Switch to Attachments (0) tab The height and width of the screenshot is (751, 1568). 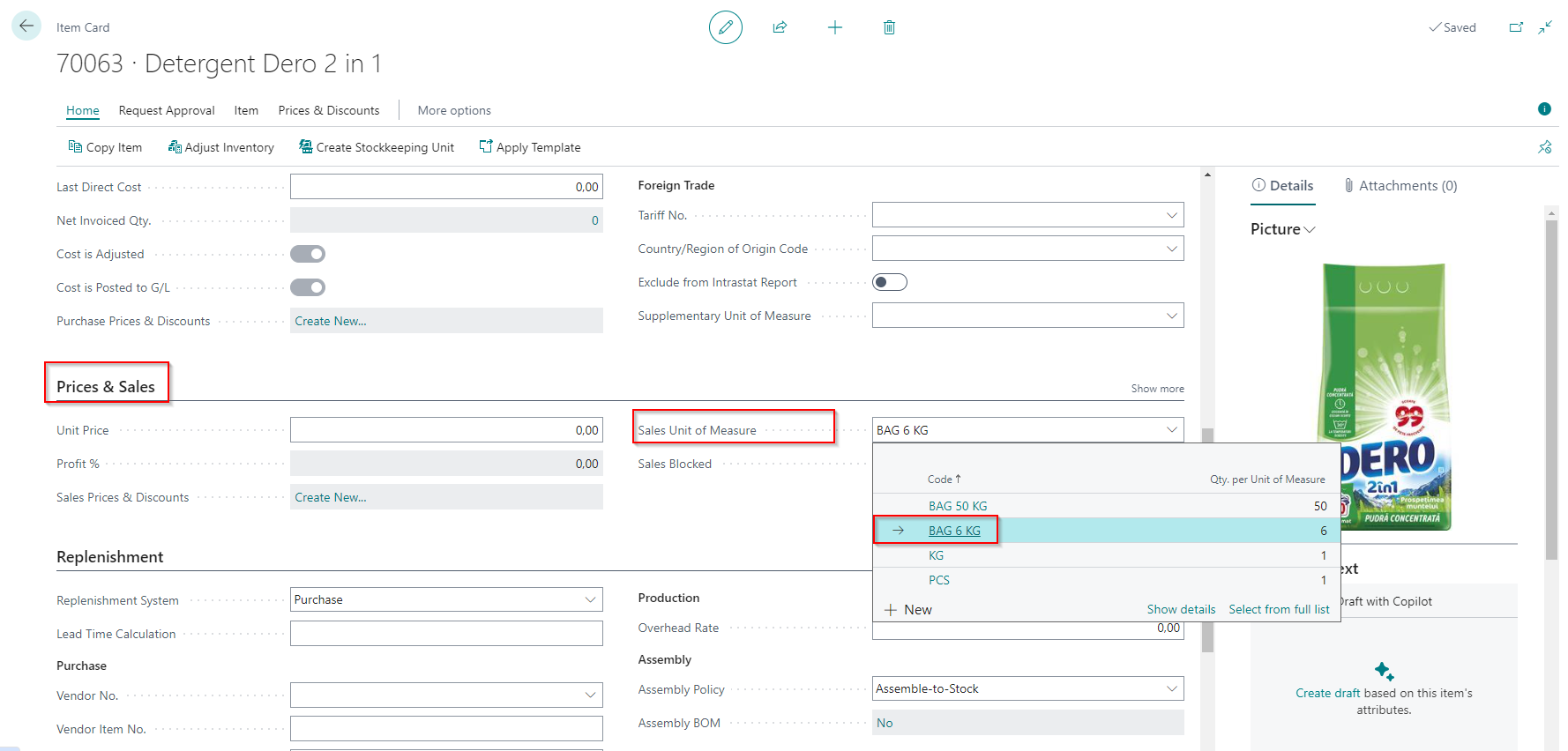1400,185
